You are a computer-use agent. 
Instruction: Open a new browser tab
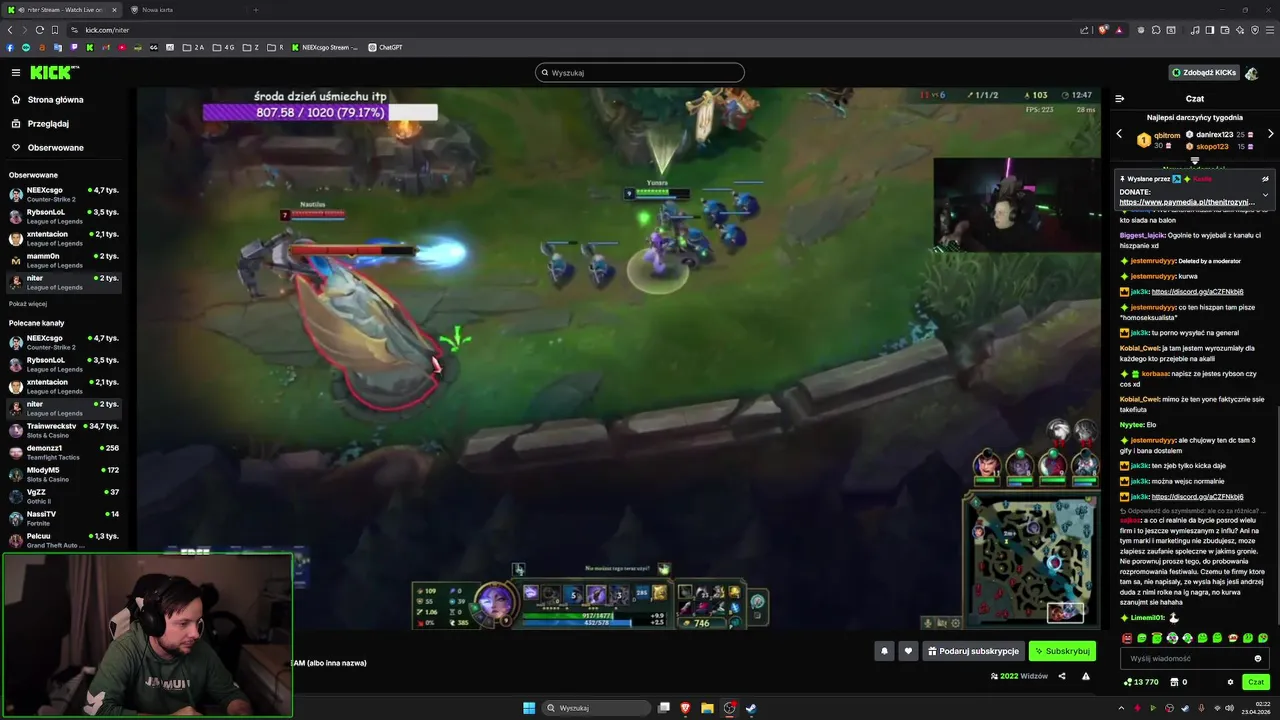pyautogui.click(x=255, y=10)
